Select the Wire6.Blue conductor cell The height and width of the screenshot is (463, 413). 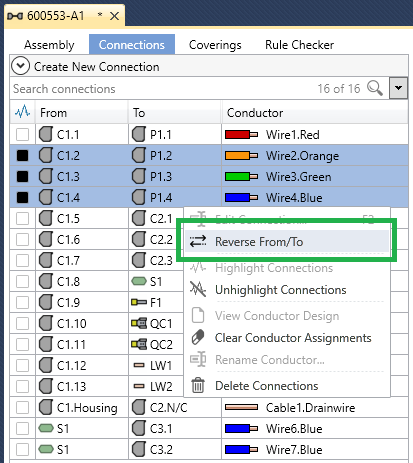315,428
